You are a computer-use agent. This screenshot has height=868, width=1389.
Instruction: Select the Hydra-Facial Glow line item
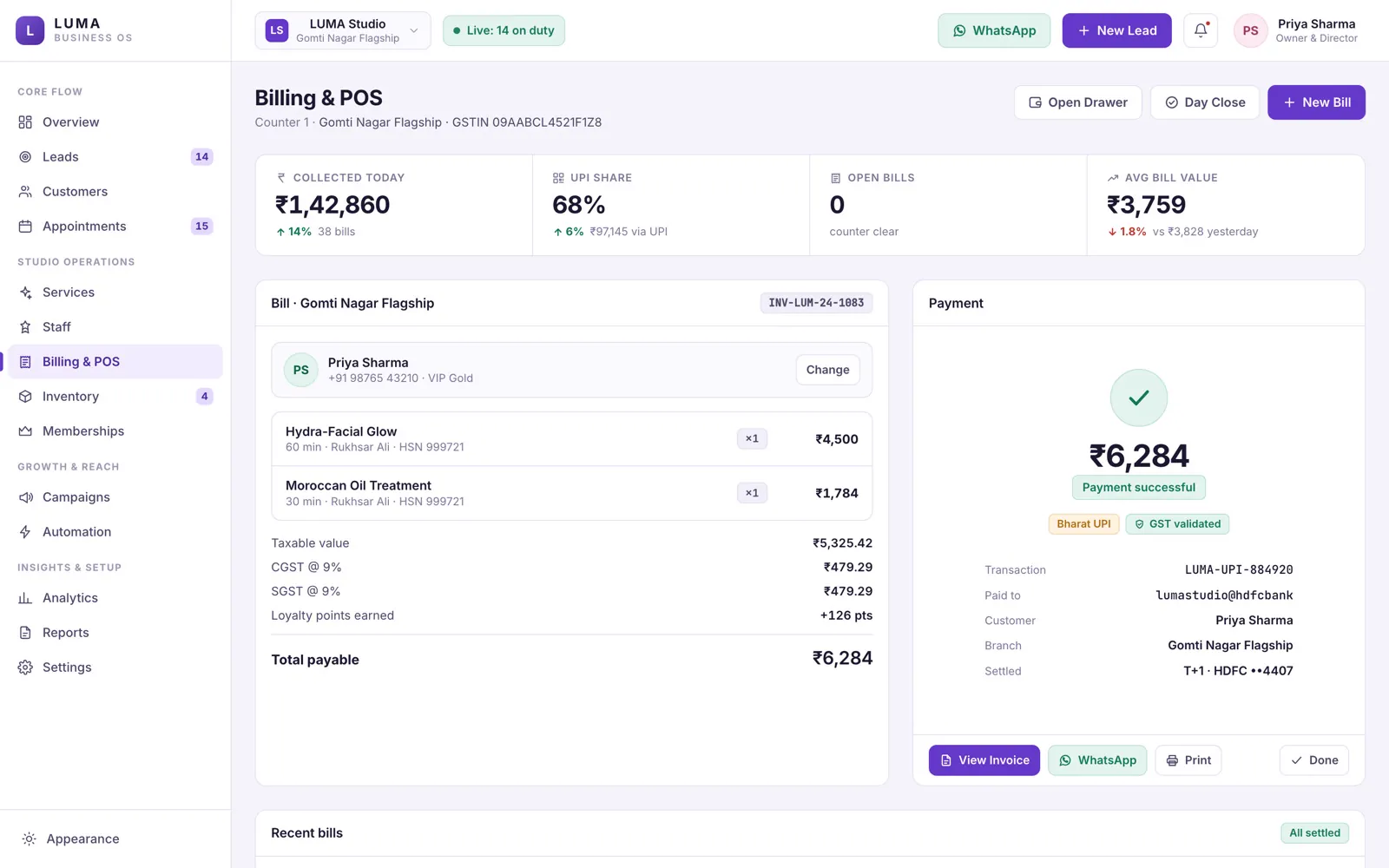[571, 439]
